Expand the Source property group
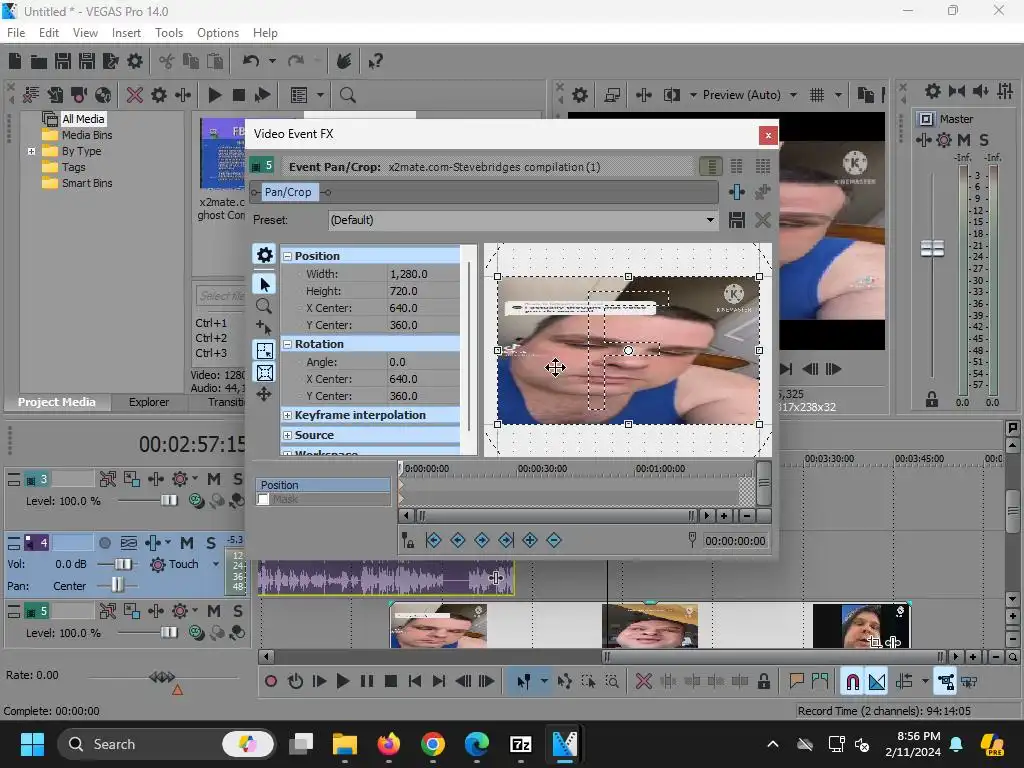The image size is (1024, 768). [287, 435]
